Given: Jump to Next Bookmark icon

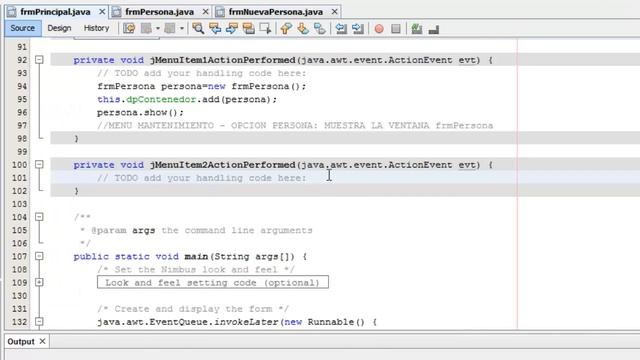Looking at the screenshot, I should 303,28.
